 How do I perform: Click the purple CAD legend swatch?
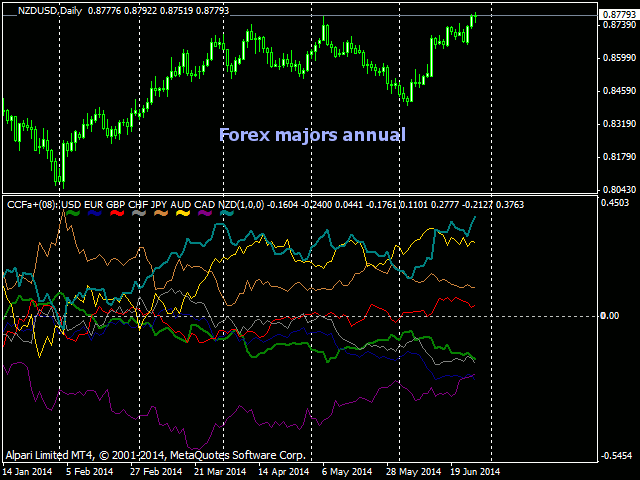click(205, 213)
